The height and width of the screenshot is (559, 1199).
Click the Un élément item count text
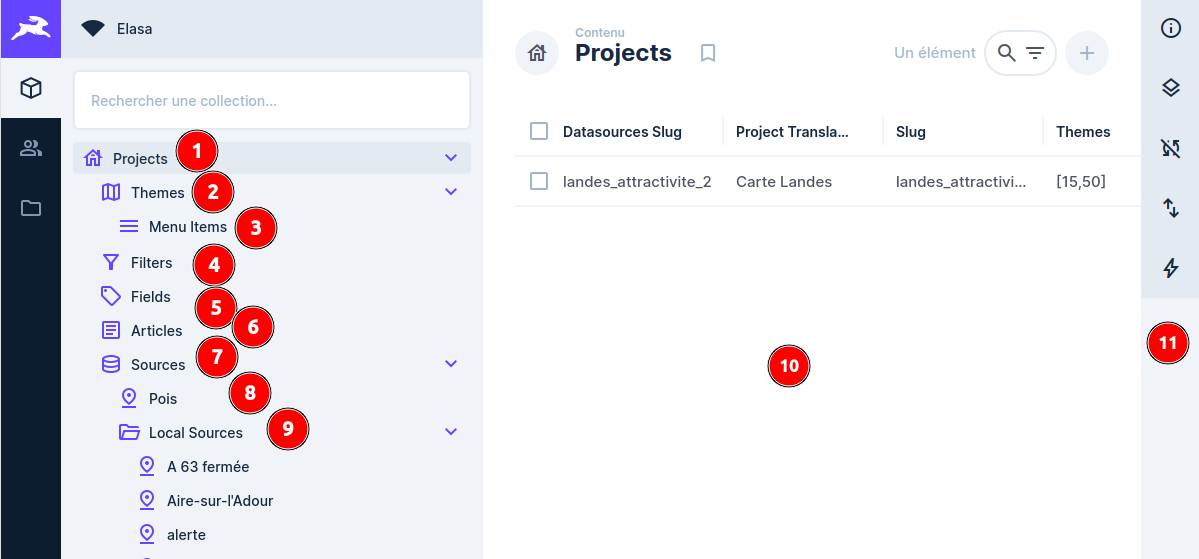(934, 53)
